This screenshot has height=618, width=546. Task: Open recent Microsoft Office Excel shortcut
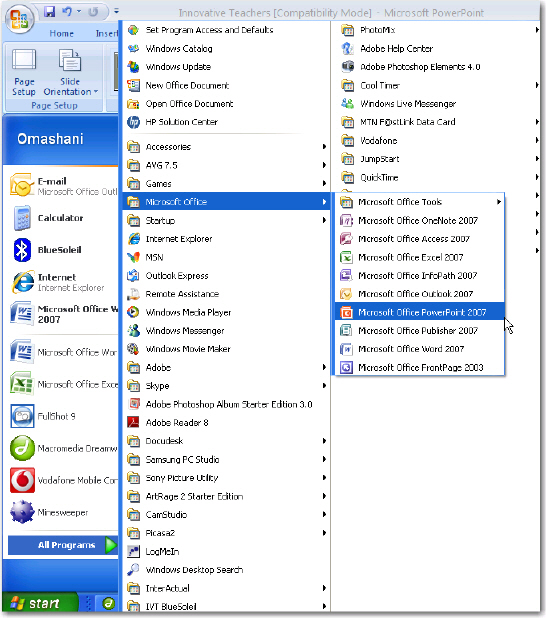pyautogui.click(x=63, y=384)
